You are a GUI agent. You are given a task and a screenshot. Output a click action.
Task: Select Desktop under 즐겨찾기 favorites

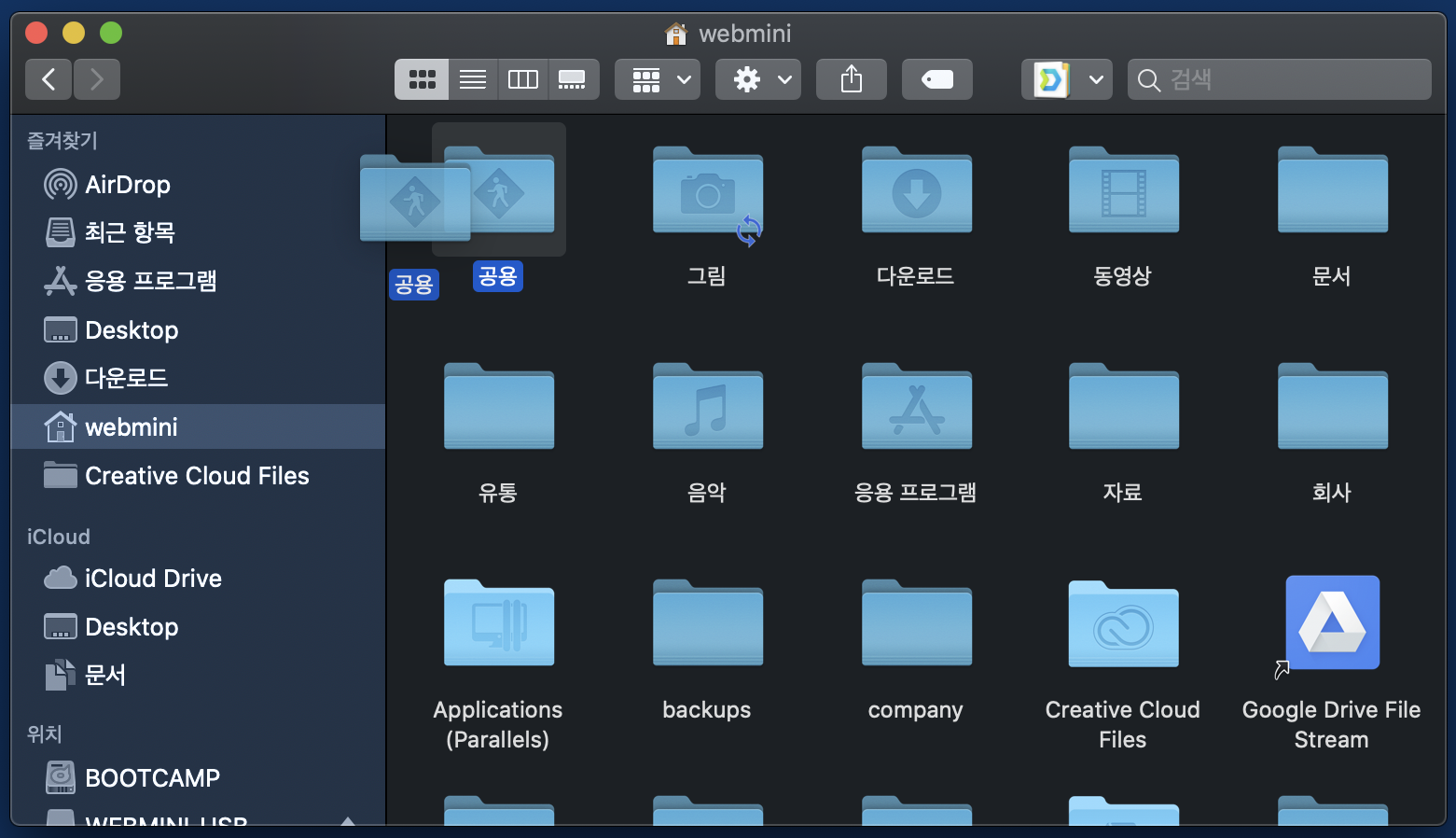coord(198,329)
